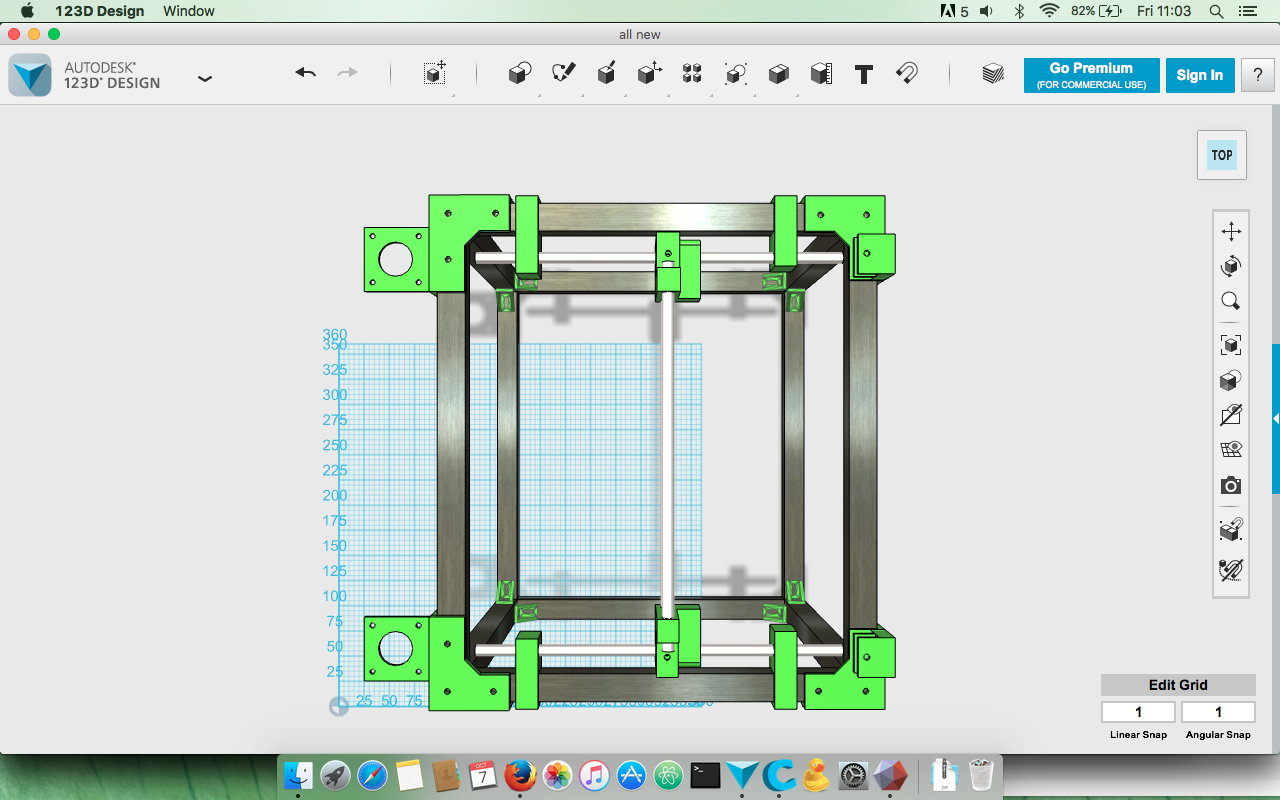The image size is (1280, 800).
Task: Open the Sketch tool
Action: click(x=564, y=73)
